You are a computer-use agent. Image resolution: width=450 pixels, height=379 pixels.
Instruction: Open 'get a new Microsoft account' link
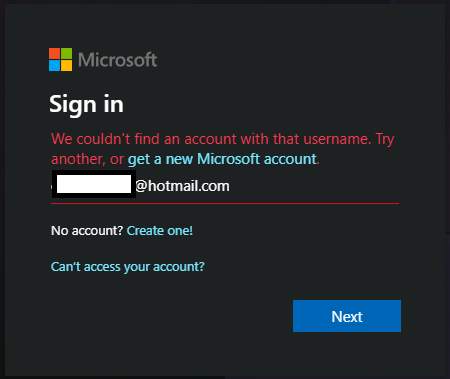[222, 159]
